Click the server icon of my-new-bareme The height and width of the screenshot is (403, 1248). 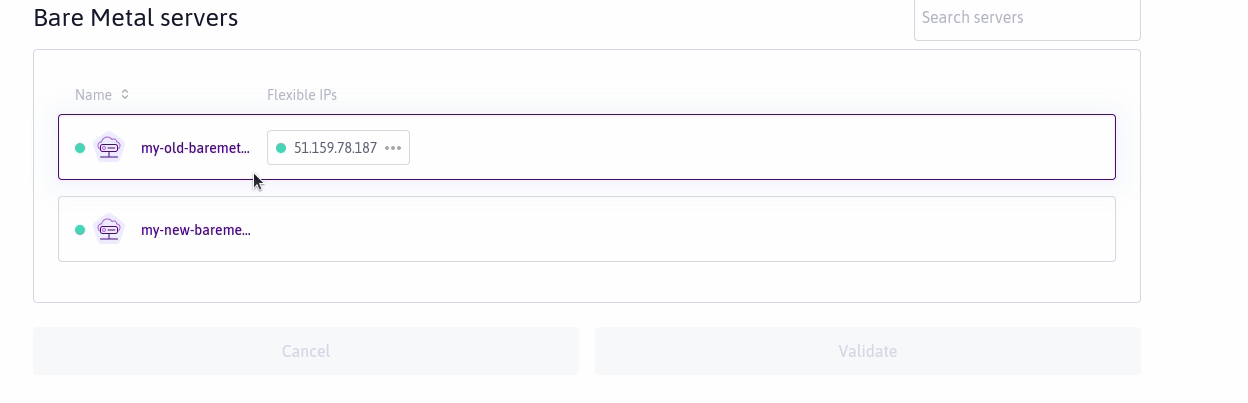tap(108, 229)
